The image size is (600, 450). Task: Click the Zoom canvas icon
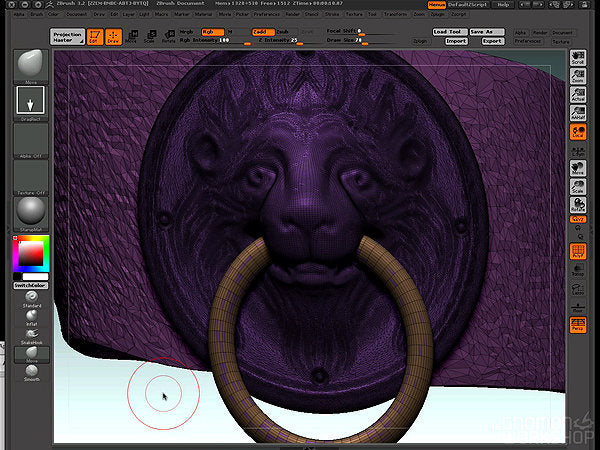(x=578, y=77)
